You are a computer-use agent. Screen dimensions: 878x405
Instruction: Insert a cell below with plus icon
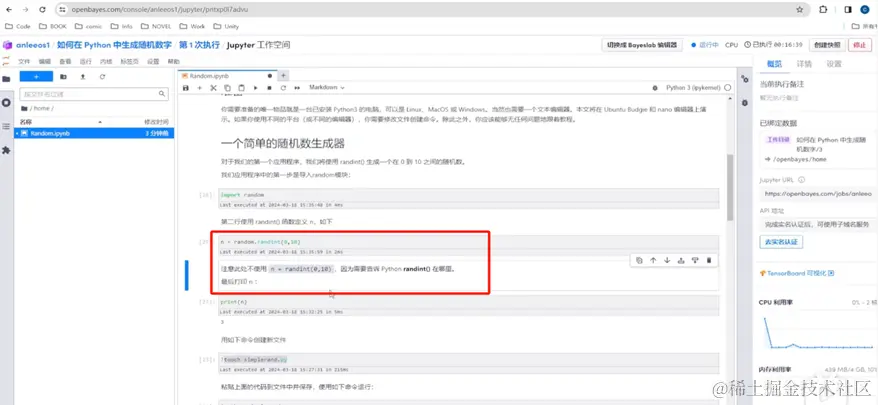point(199,88)
